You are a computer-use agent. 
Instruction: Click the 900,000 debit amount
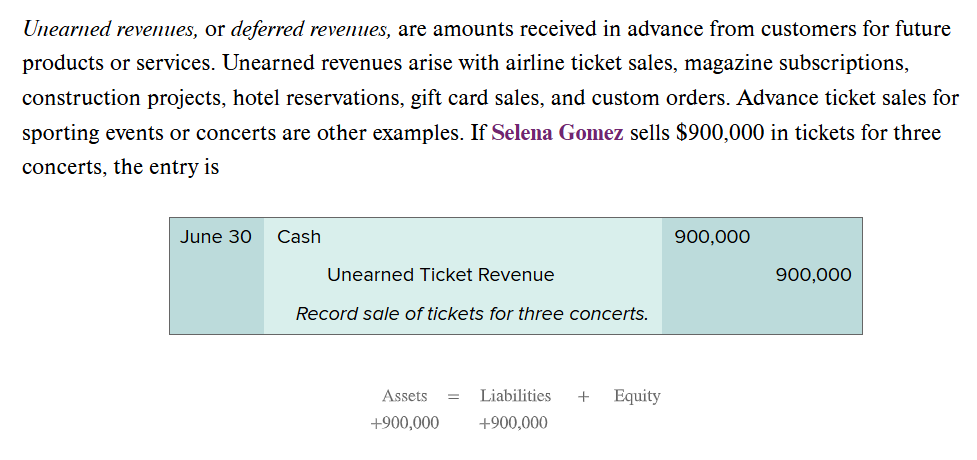712,237
